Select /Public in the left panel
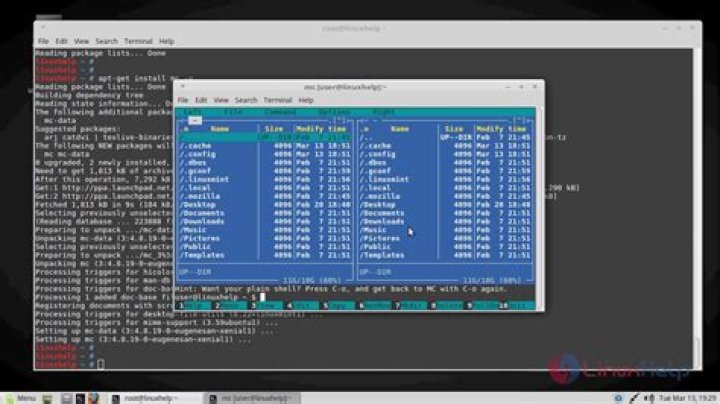The height and width of the screenshot is (404, 720). click(264, 247)
